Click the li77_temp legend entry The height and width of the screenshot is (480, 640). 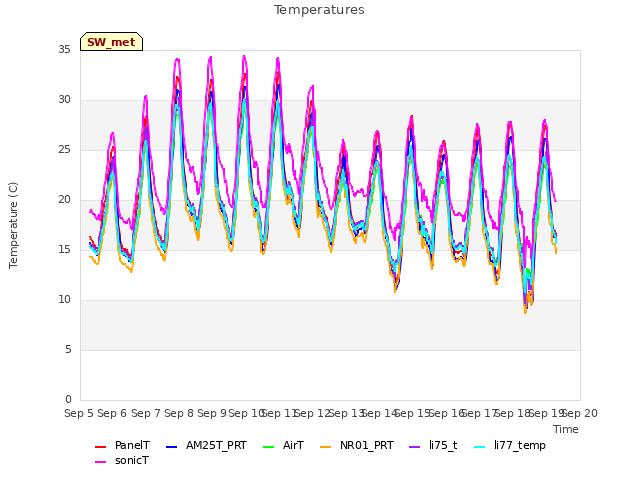click(510, 445)
